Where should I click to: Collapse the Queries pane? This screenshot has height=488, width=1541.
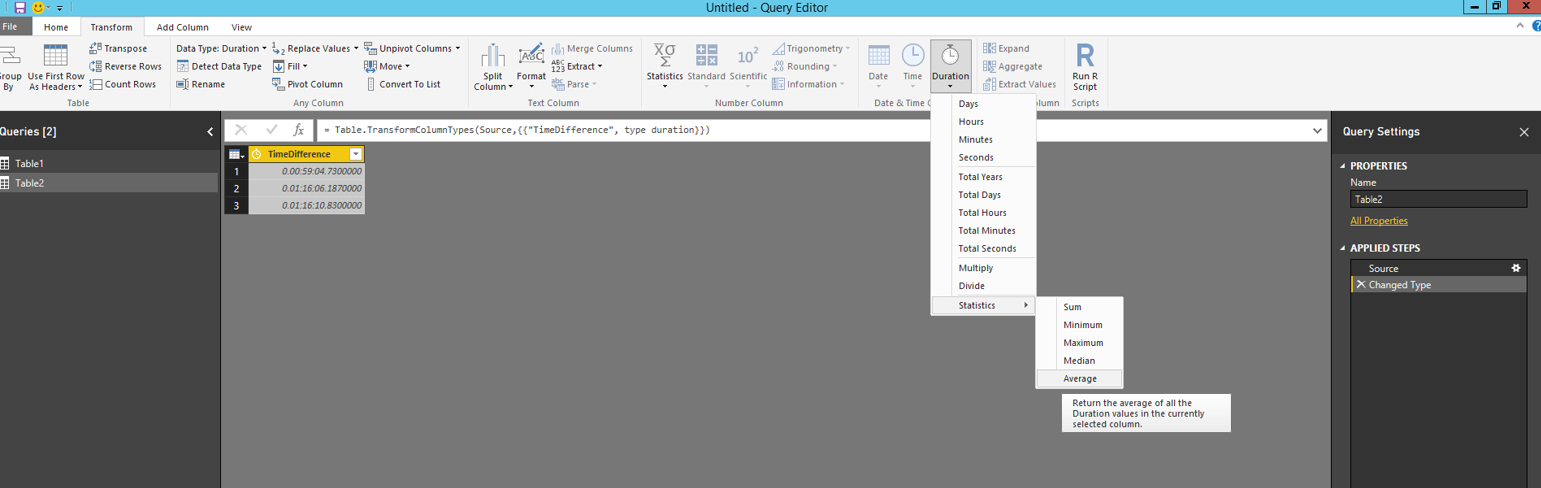click(210, 131)
